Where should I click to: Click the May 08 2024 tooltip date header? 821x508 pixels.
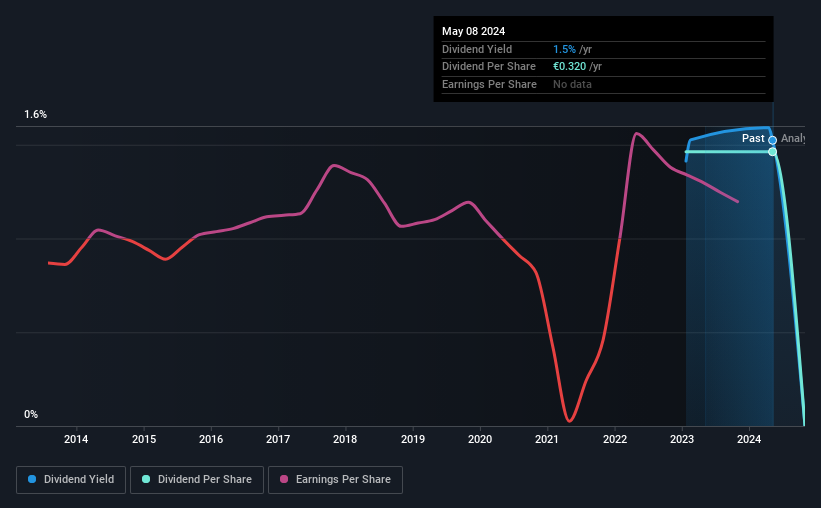click(474, 31)
